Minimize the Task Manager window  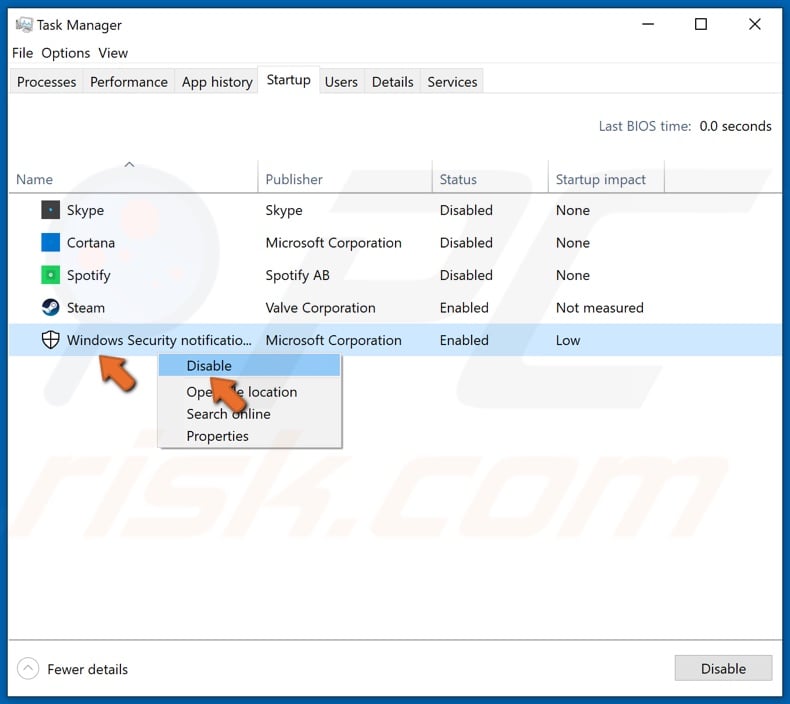[648, 24]
